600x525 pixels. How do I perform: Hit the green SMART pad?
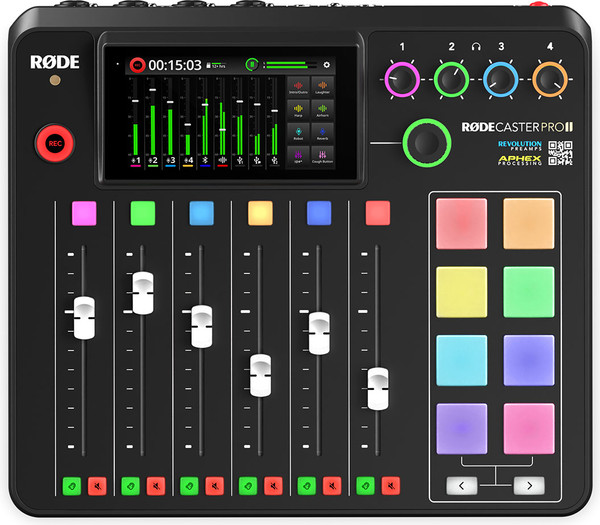click(529, 292)
